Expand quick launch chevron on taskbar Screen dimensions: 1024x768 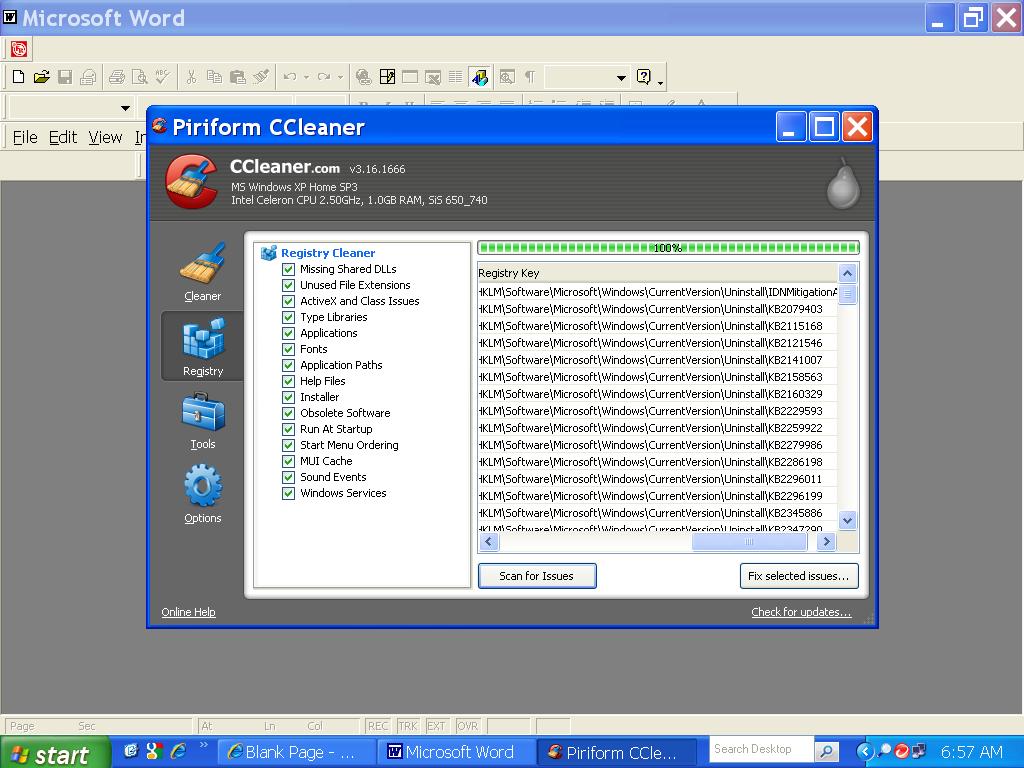(203, 744)
